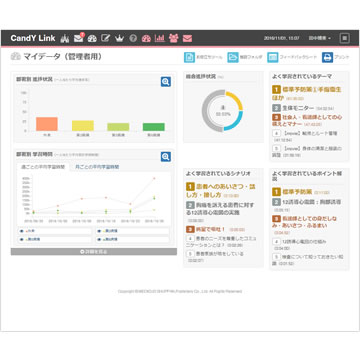Click the dark blue printer icon

327,57
